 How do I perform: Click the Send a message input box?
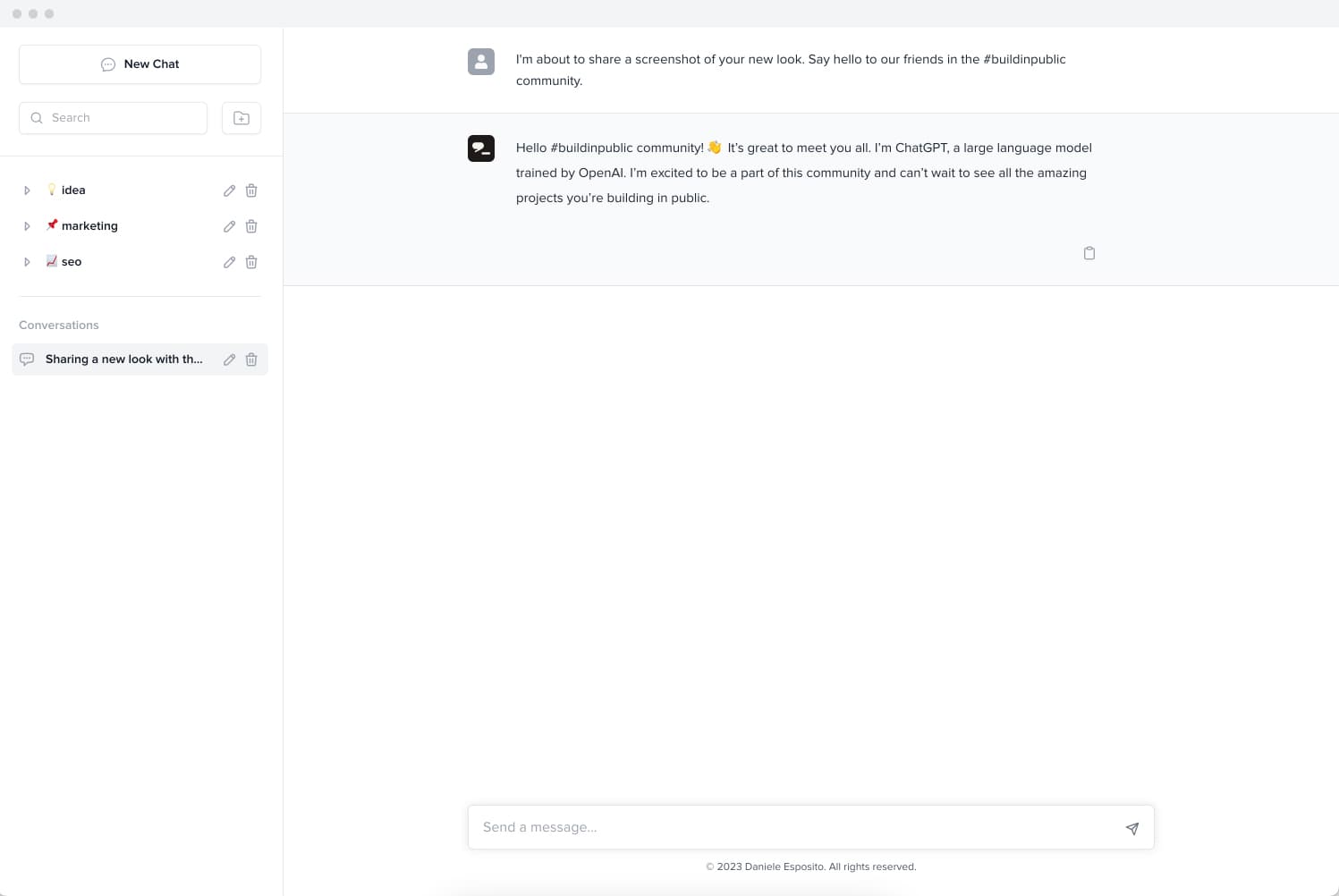(x=810, y=827)
